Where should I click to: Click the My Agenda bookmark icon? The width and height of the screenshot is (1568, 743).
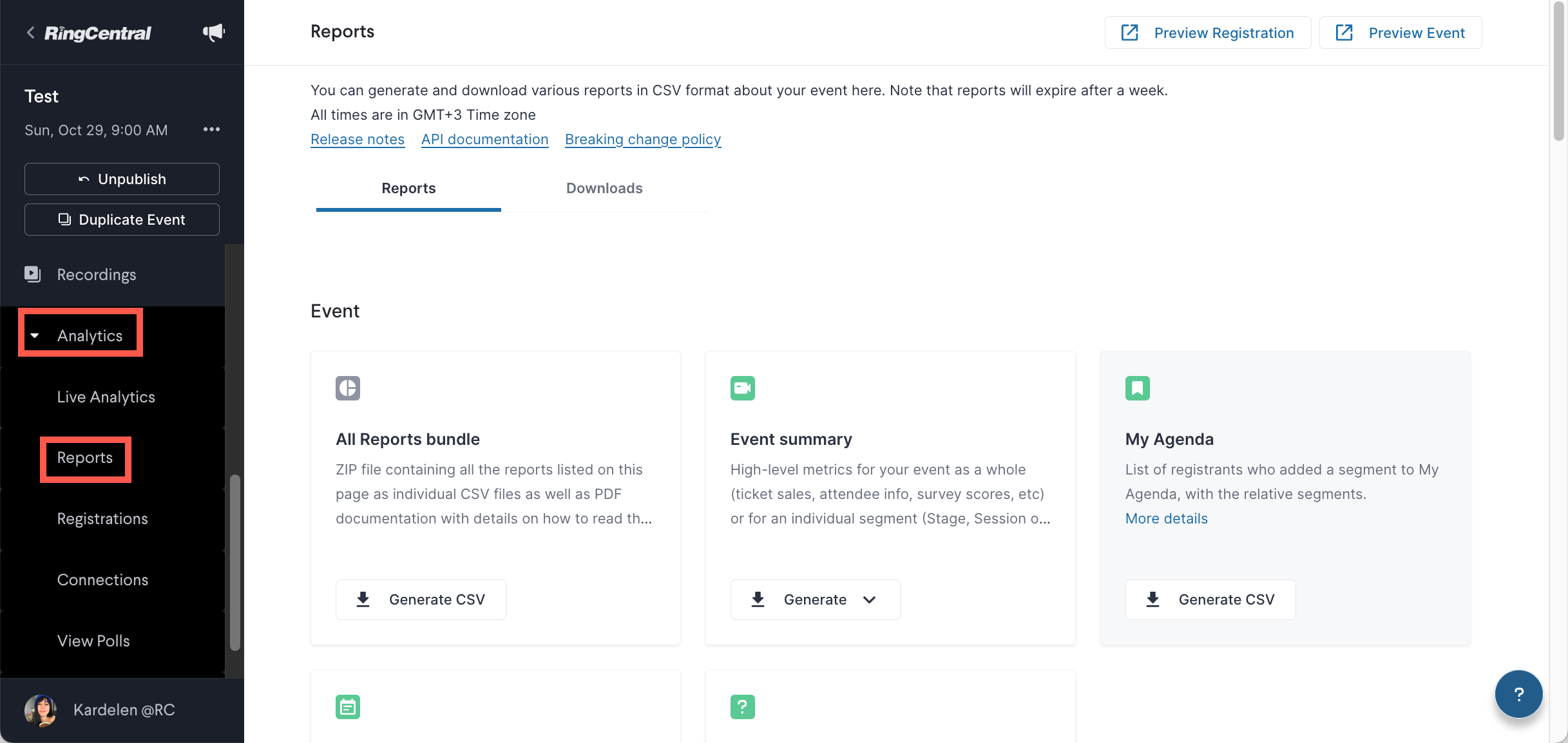(1138, 388)
